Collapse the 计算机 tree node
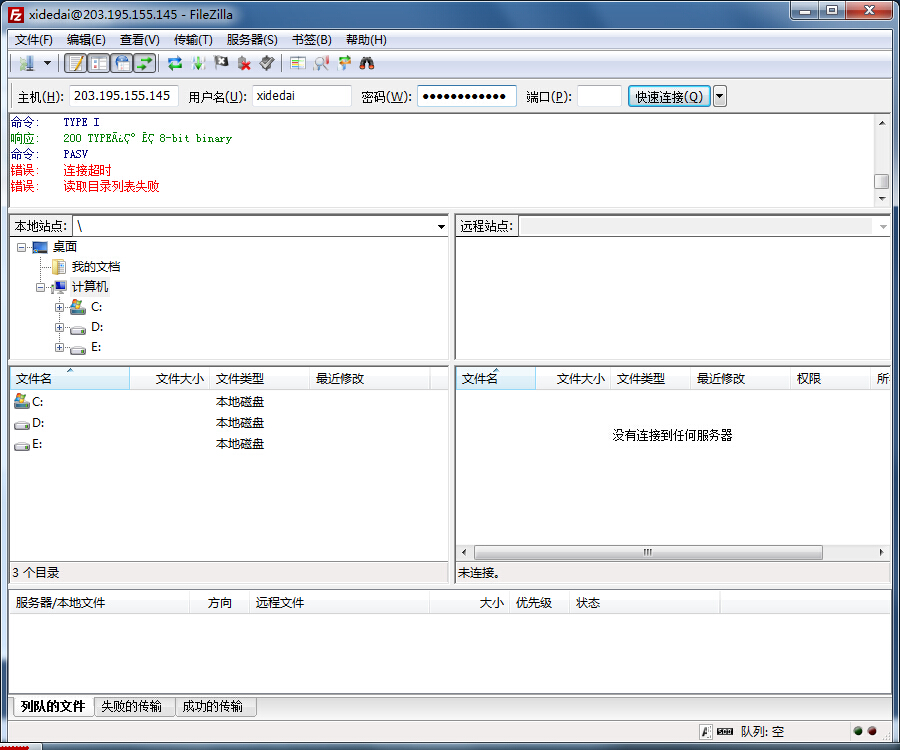This screenshot has height=750, width=900. [40, 287]
